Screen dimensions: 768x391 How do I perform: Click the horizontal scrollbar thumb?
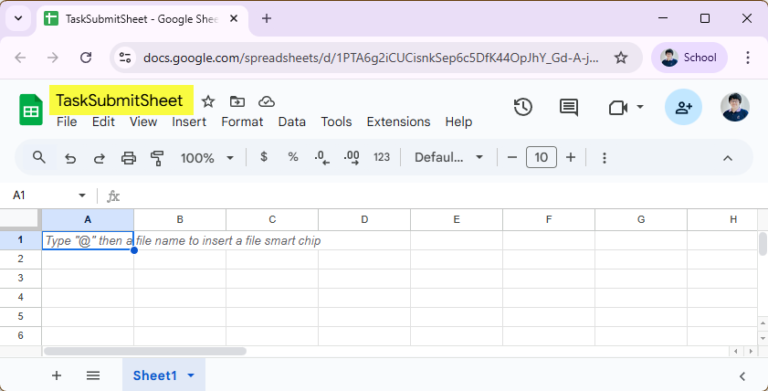coord(145,351)
